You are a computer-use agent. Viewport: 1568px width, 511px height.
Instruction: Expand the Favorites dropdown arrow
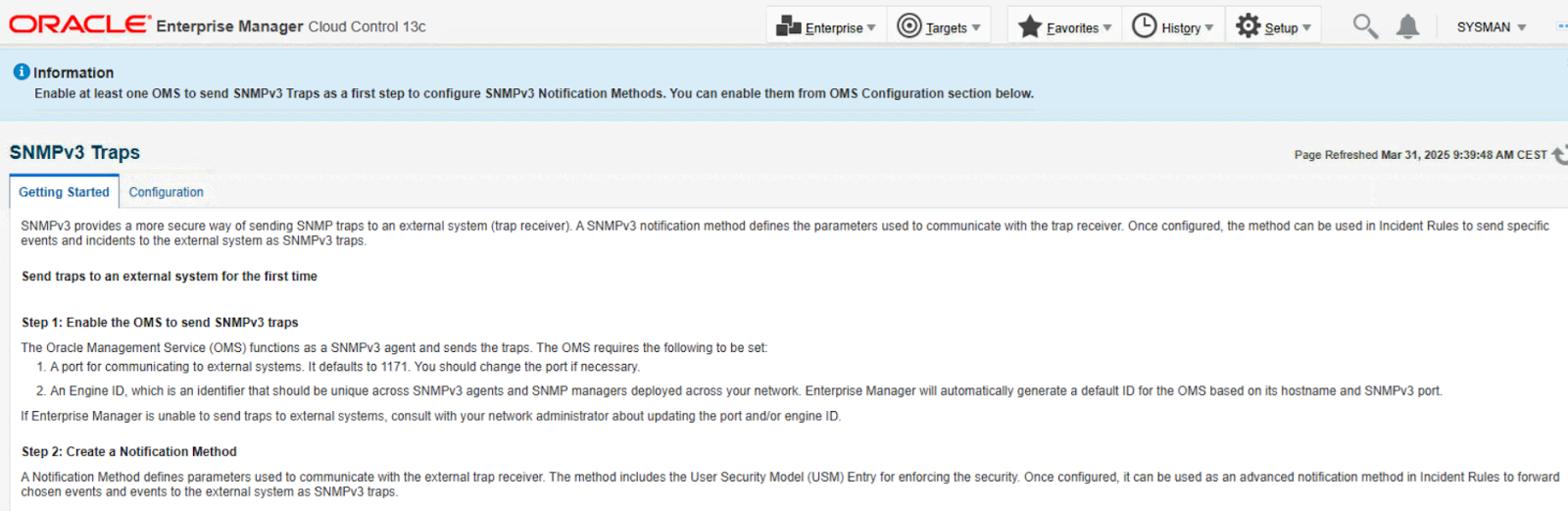(1107, 27)
